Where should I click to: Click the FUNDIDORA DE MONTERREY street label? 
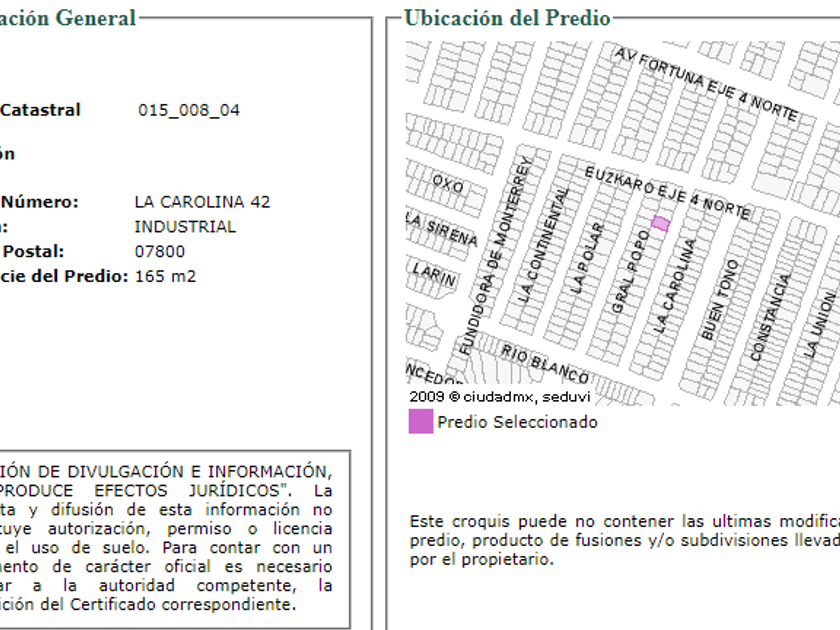click(x=496, y=255)
